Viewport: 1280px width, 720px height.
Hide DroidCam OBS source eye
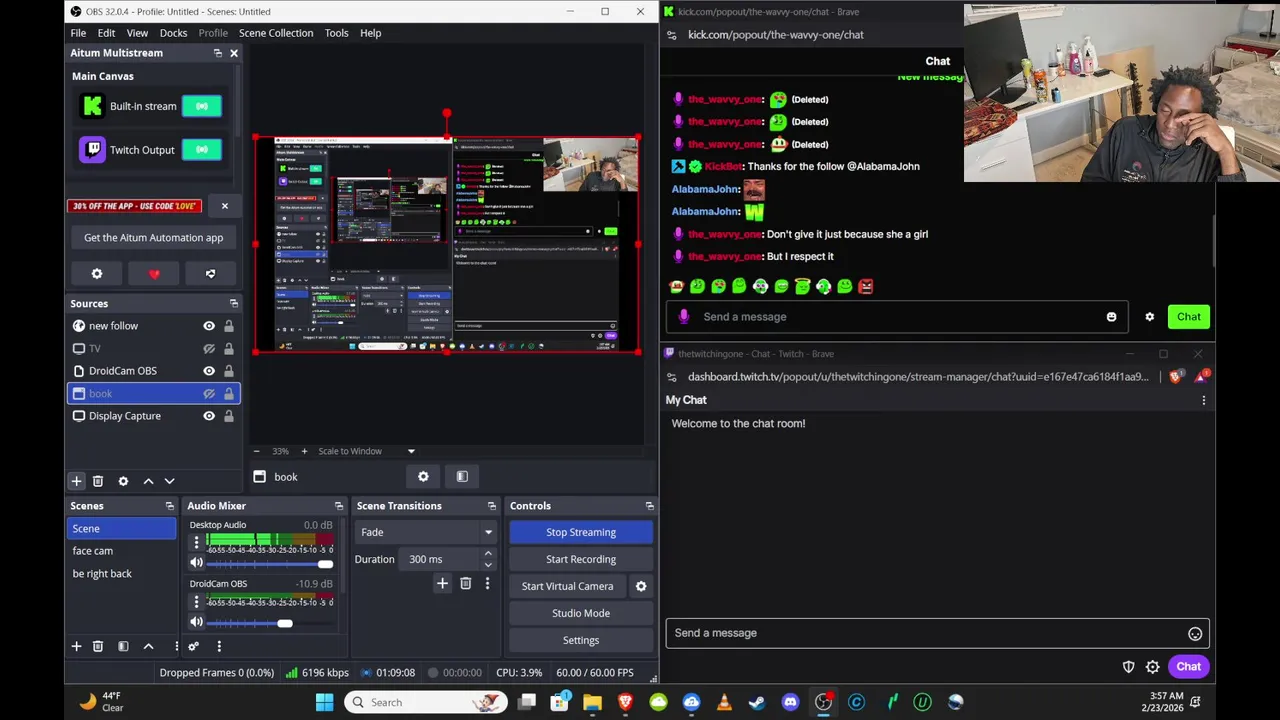tap(209, 371)
